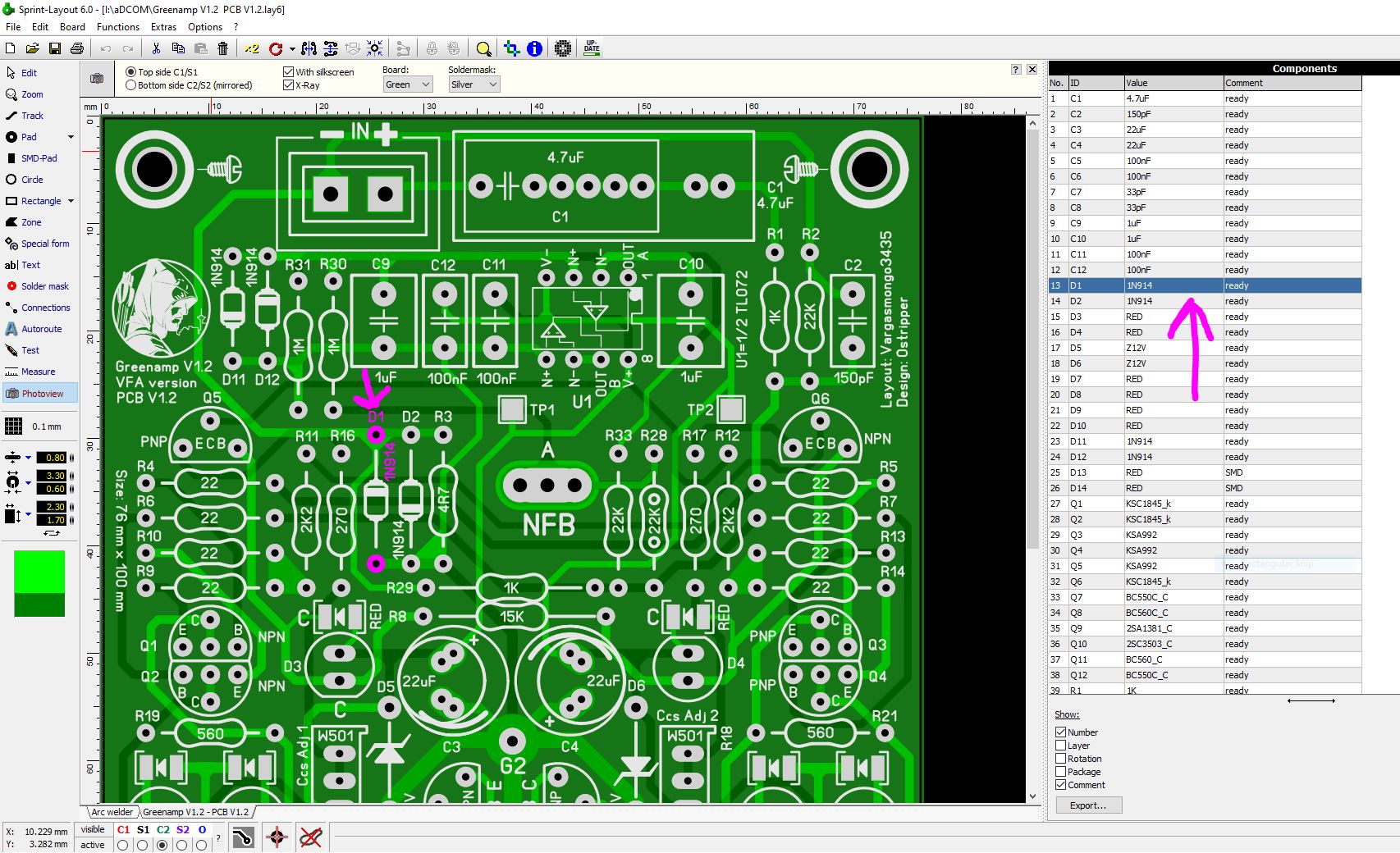Delete selection with trash icon

coord(222,48)
